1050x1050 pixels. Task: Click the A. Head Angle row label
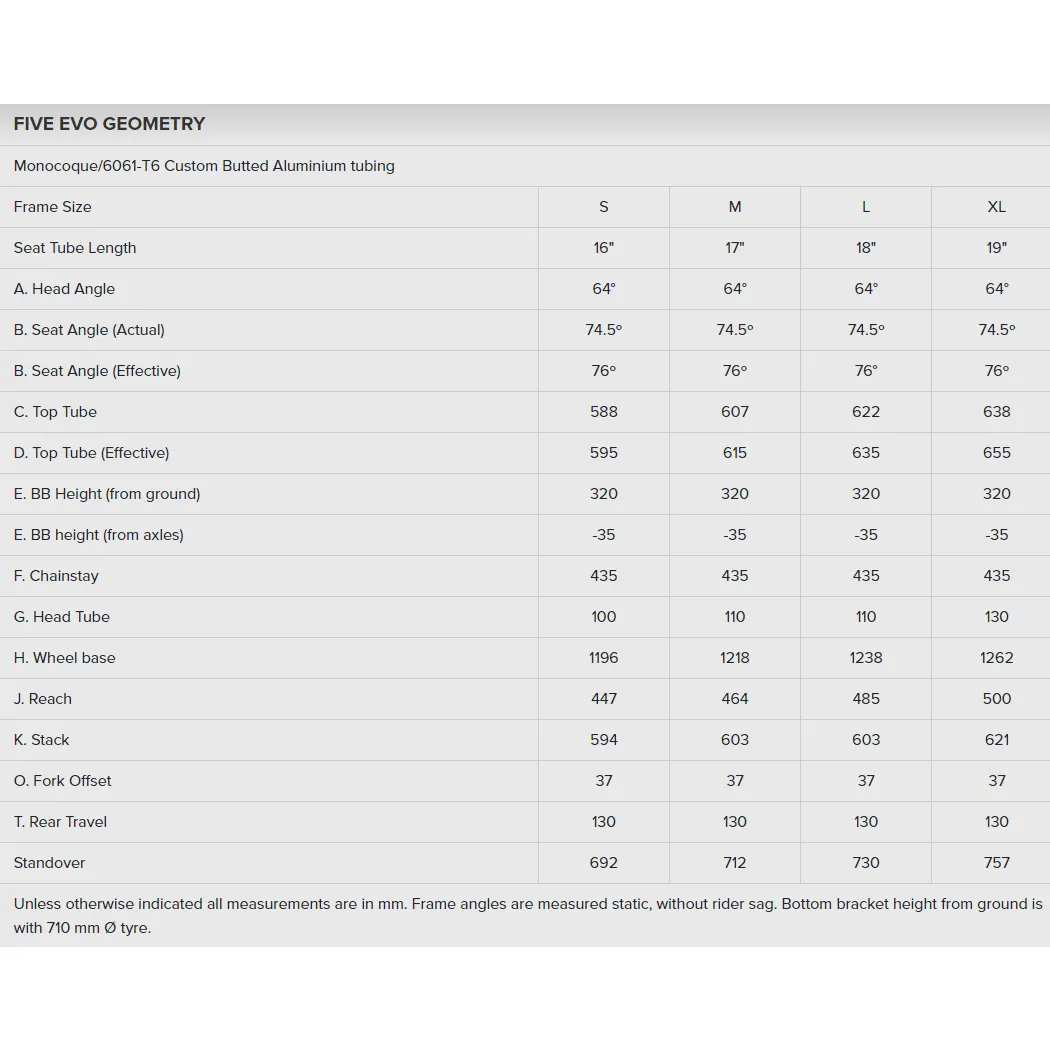pyautogui.click(x=64, y=289)
